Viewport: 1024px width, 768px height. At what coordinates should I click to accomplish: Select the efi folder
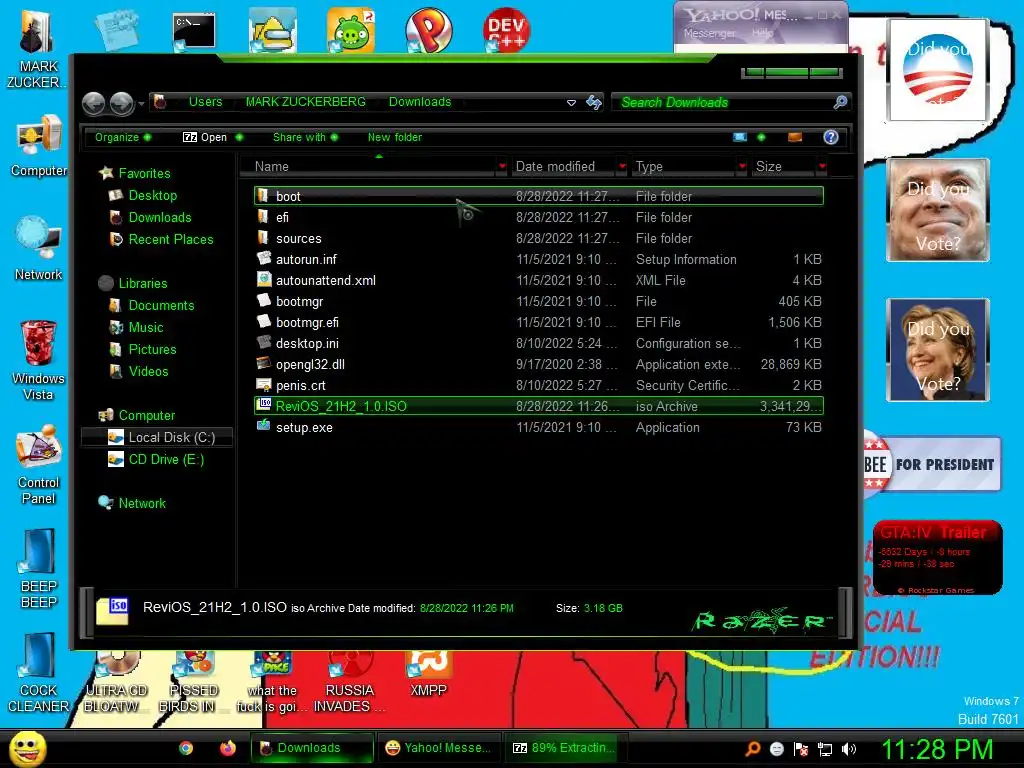539,217
